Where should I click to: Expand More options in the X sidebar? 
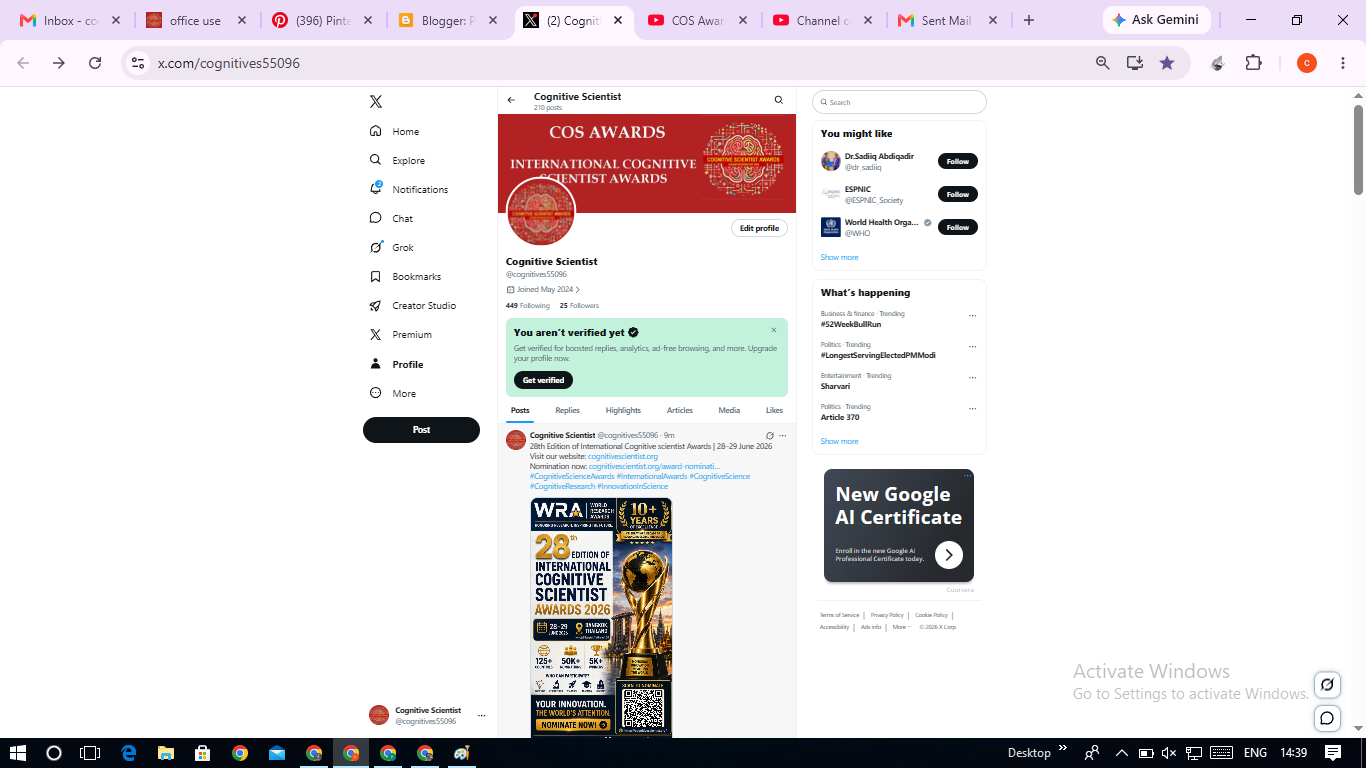[x=393, y=393]
